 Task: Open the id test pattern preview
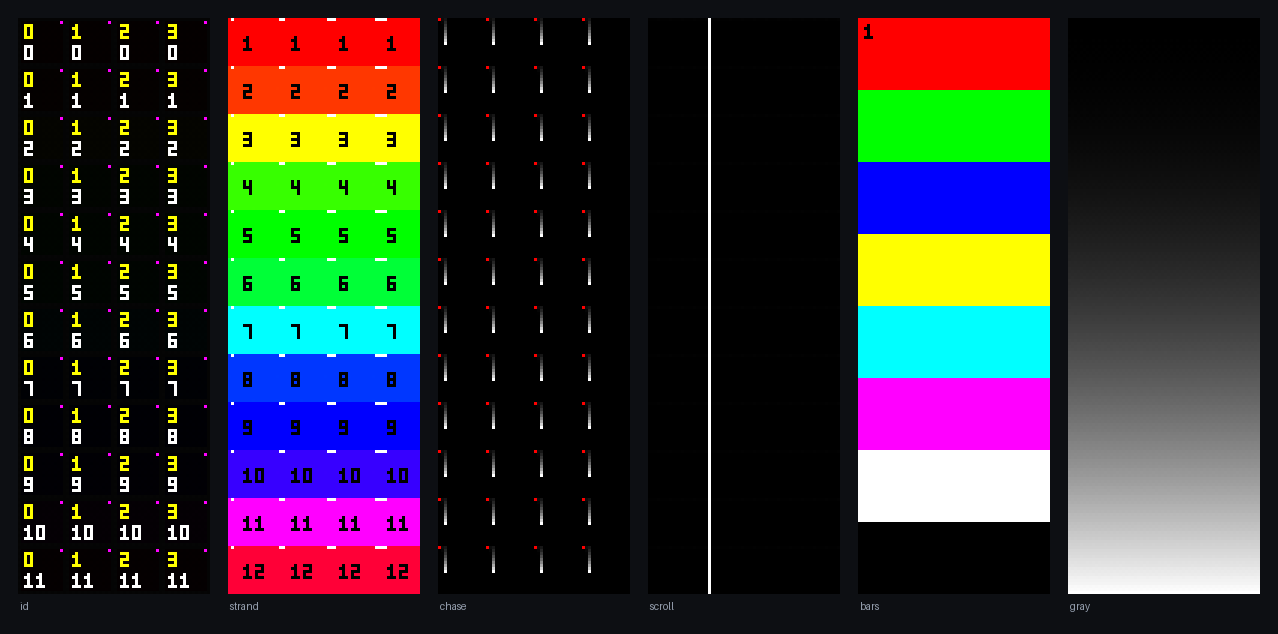pos(114,306)
